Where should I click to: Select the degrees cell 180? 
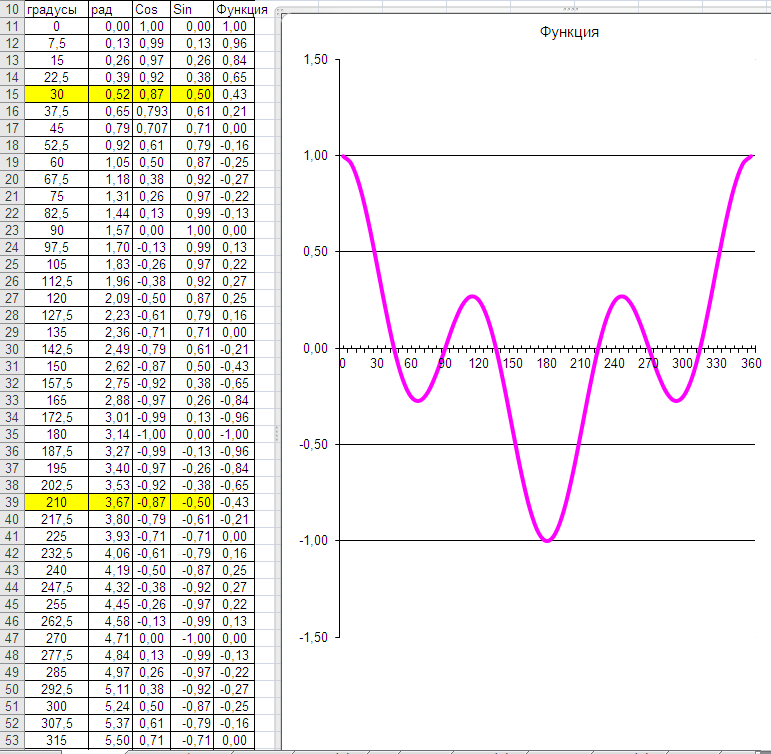point(57,434)
